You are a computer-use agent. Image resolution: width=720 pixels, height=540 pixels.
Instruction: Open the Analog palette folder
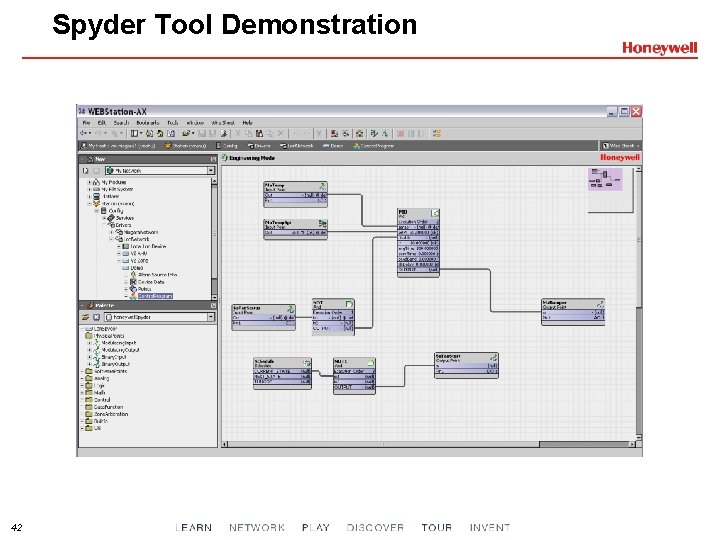pos(101,378)
